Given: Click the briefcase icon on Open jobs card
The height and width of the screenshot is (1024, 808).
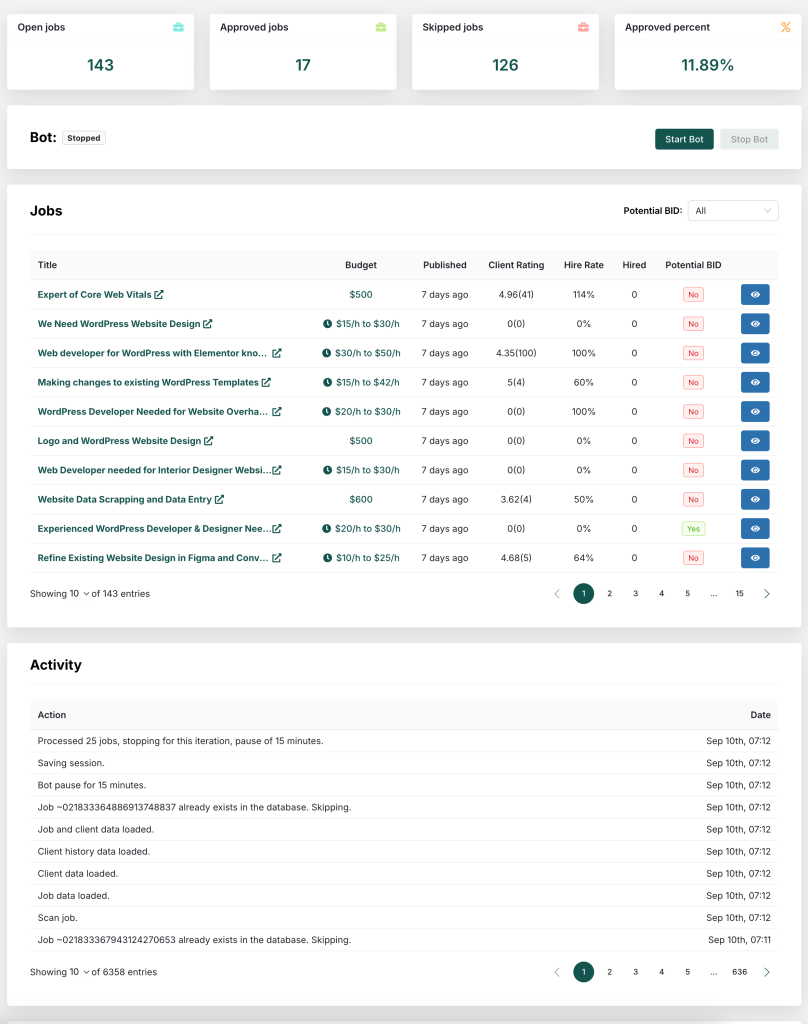Looking at the screenshot, I should pos(180,28).
